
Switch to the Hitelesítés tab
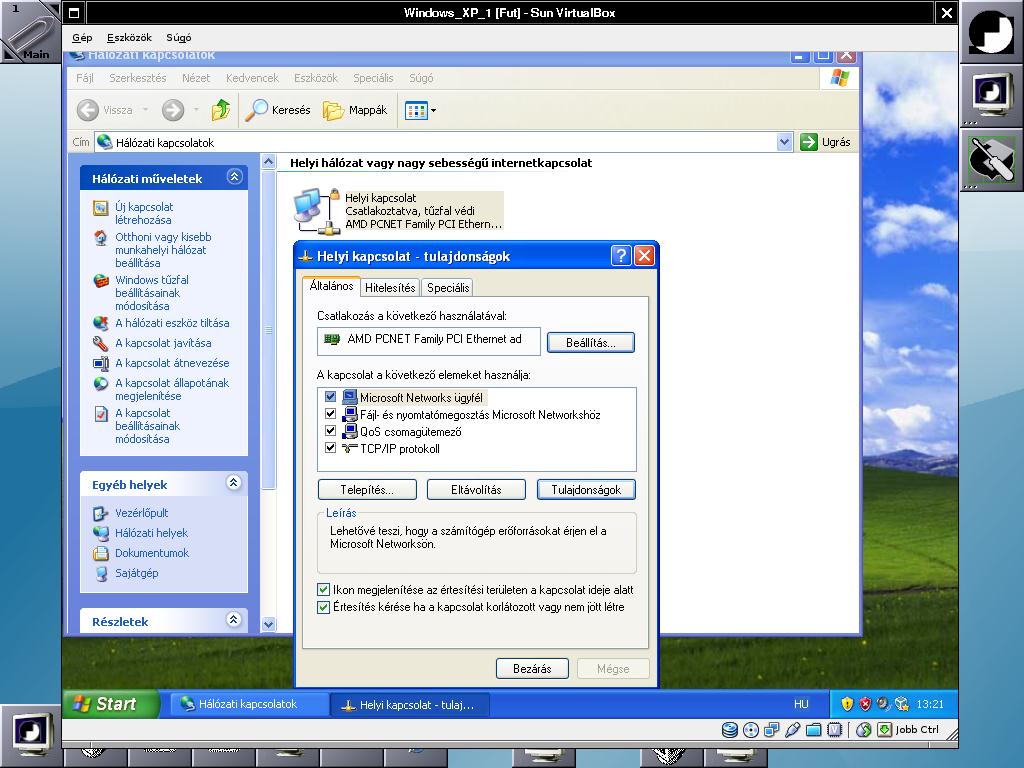click(390, 287)
